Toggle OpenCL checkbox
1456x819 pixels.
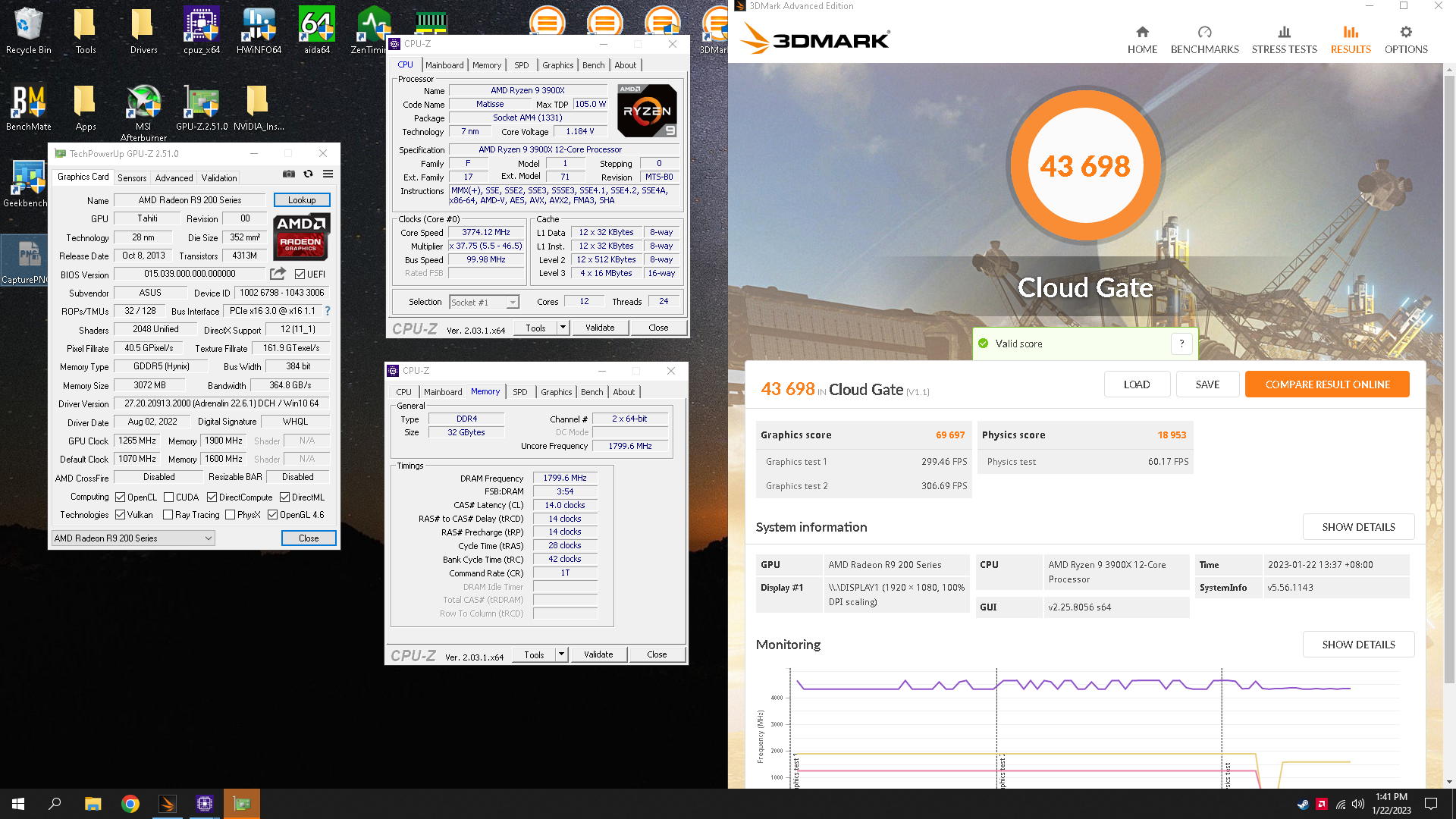pyautogui.click(x=120, y=497)
